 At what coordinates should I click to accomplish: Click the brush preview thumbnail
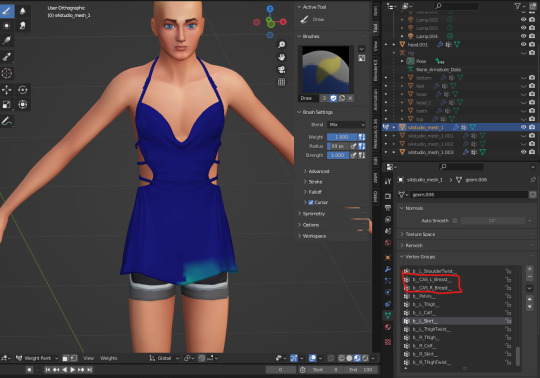pos(325,70)
